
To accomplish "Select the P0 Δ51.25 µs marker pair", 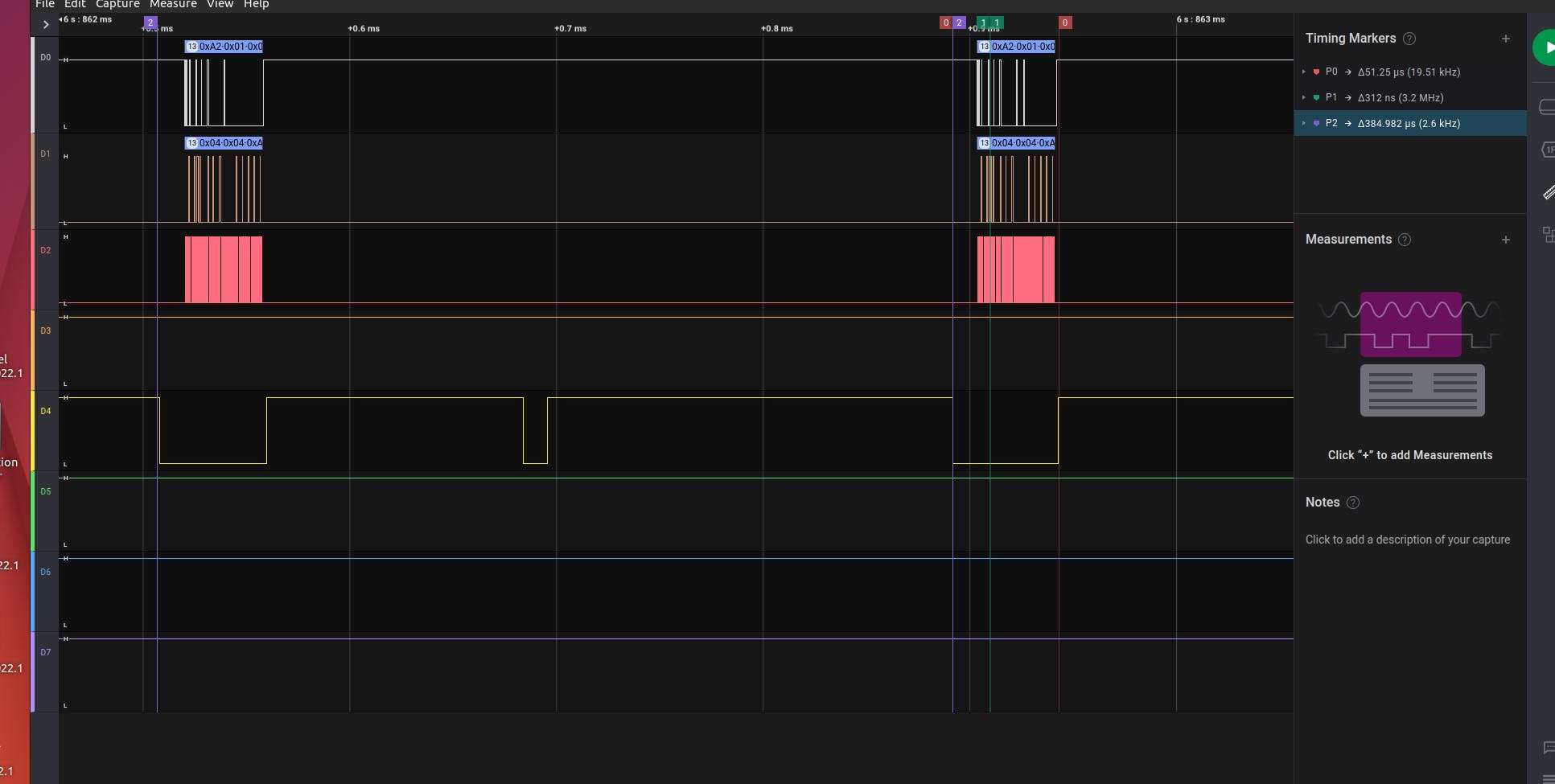I will pyautogui.click(x=1410, y=72).
